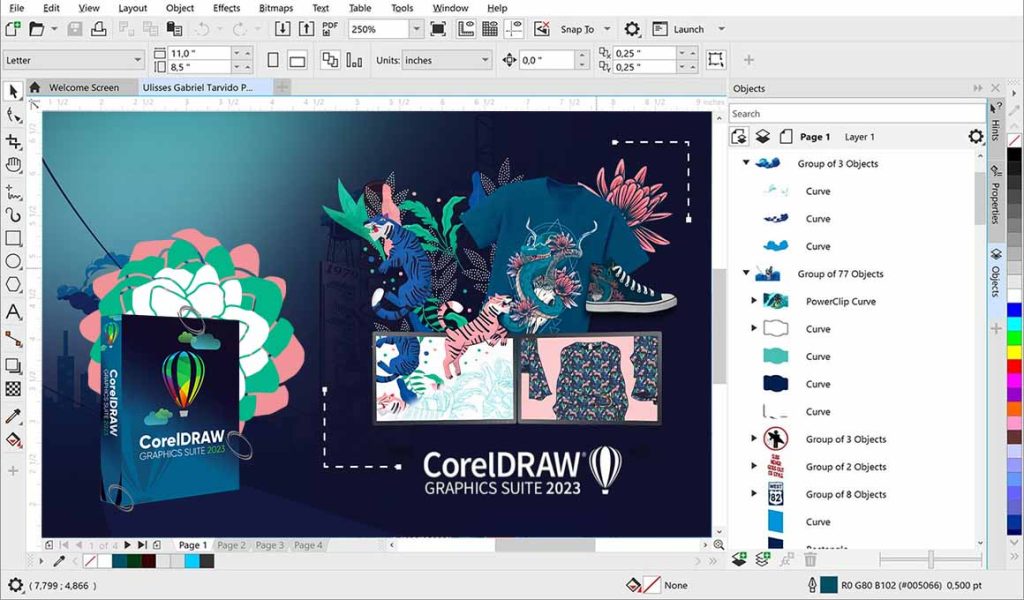Image resolution: width=1024 pixels, height=600 pixels.
Task: Choose the Polygon tool
Action: click(13, 285)
